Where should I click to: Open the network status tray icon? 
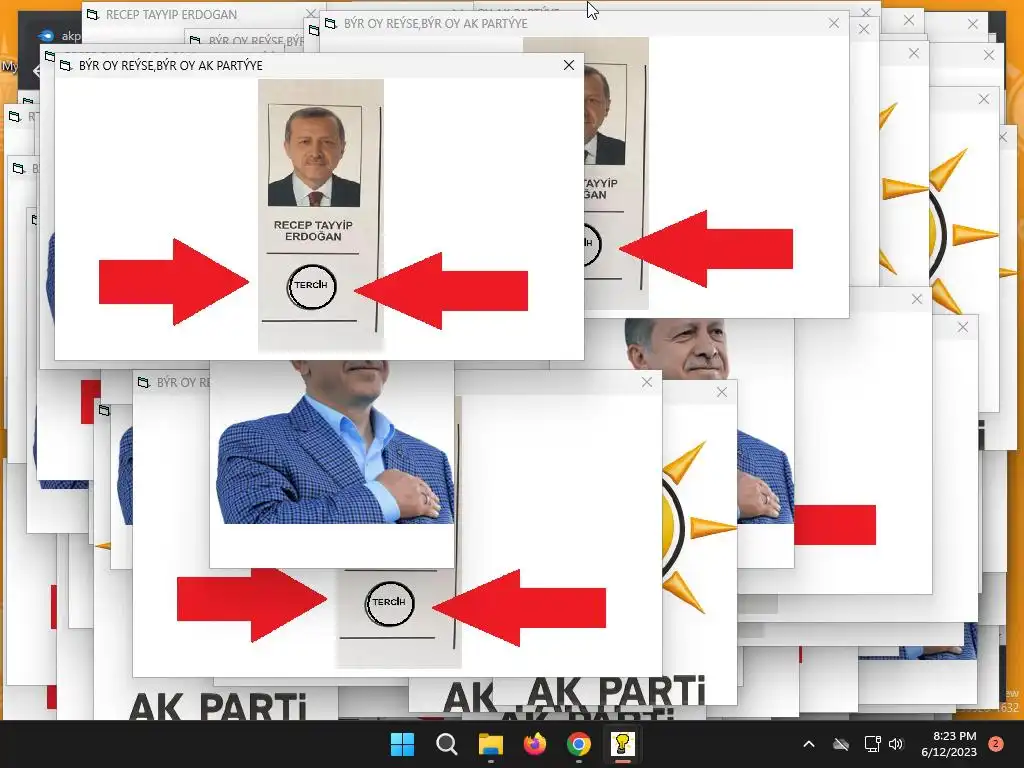pos(872,744)
